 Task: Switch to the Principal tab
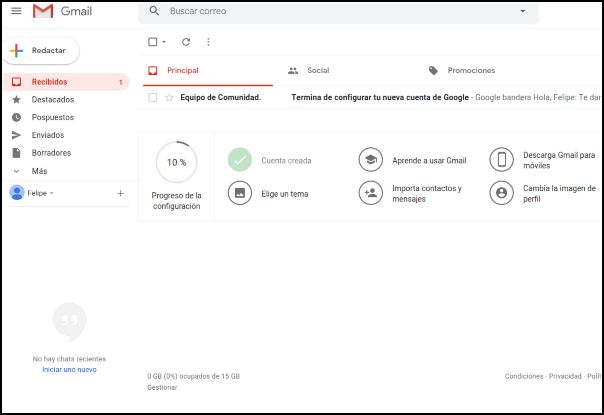click(208, 71)
